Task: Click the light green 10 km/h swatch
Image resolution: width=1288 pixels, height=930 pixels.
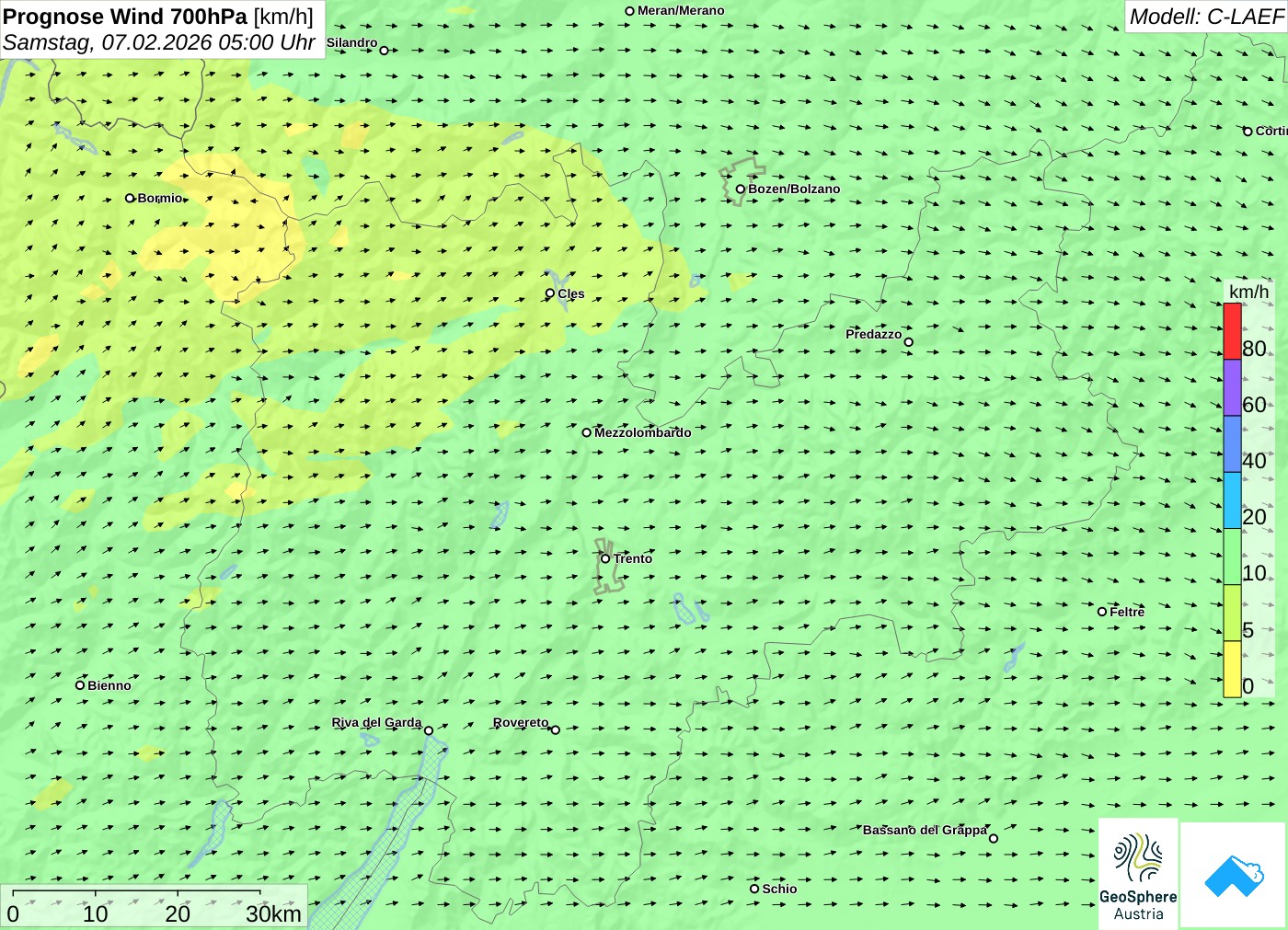Action: click(x=1232, y=557)
